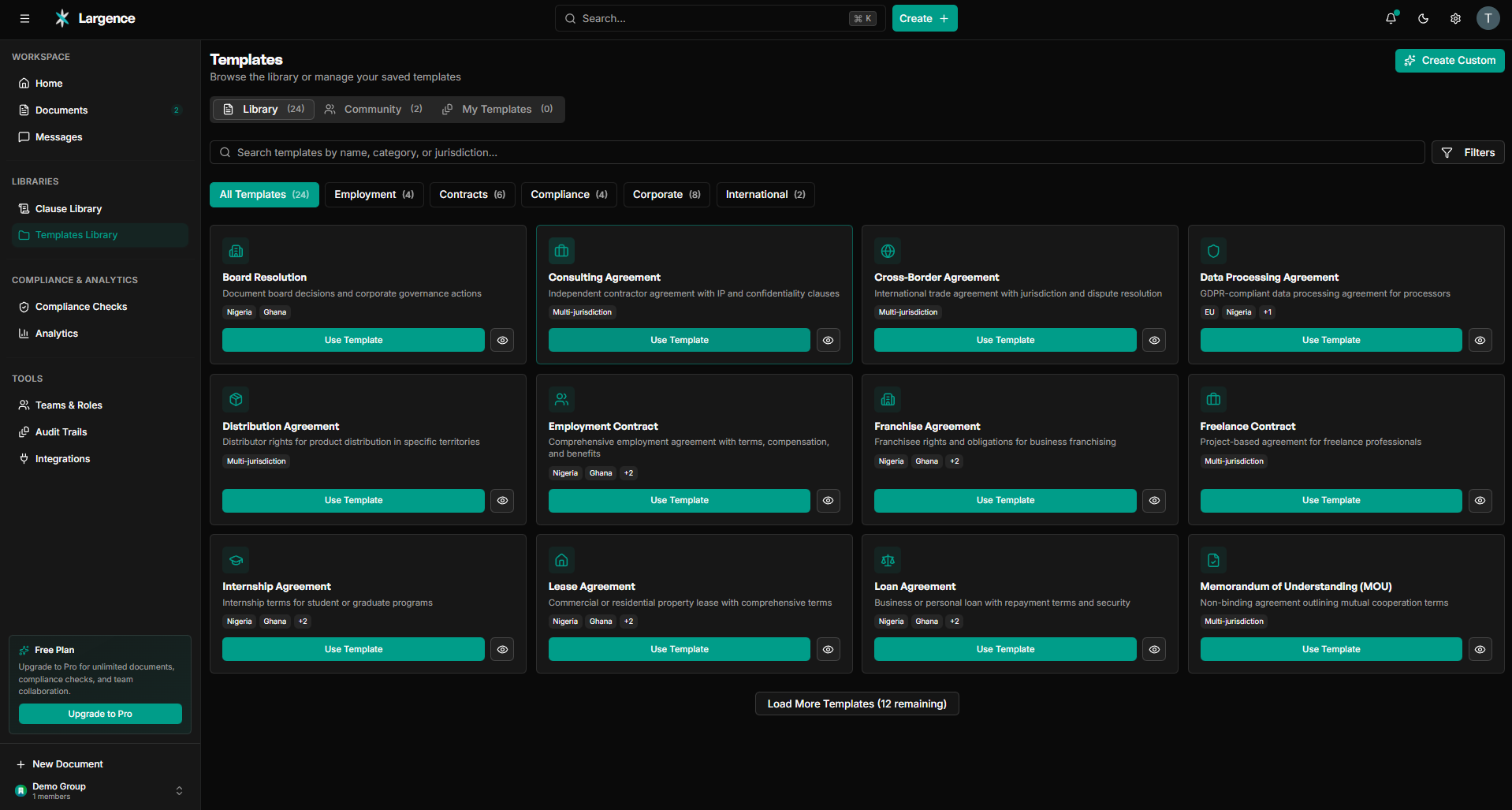1512x810 pixels.
Task: Expand +1 jurisdictions on Data Processing Agreement
Action: click(1267, 312)
